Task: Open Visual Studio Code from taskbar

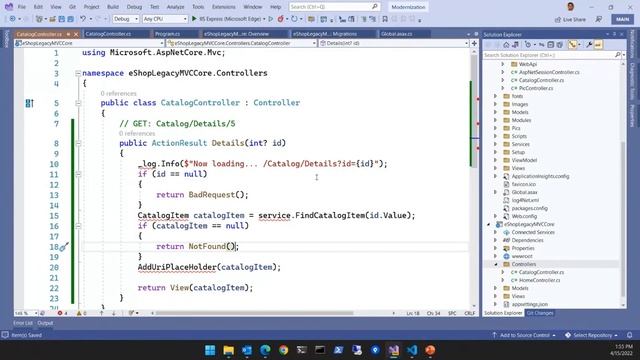Action: tap(412, 350)
